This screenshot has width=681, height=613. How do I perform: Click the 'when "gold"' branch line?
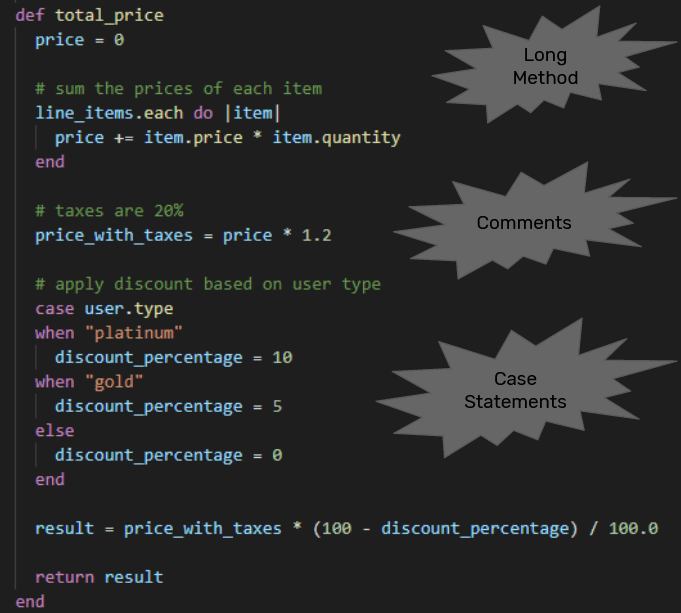click(x=89, y=382)
